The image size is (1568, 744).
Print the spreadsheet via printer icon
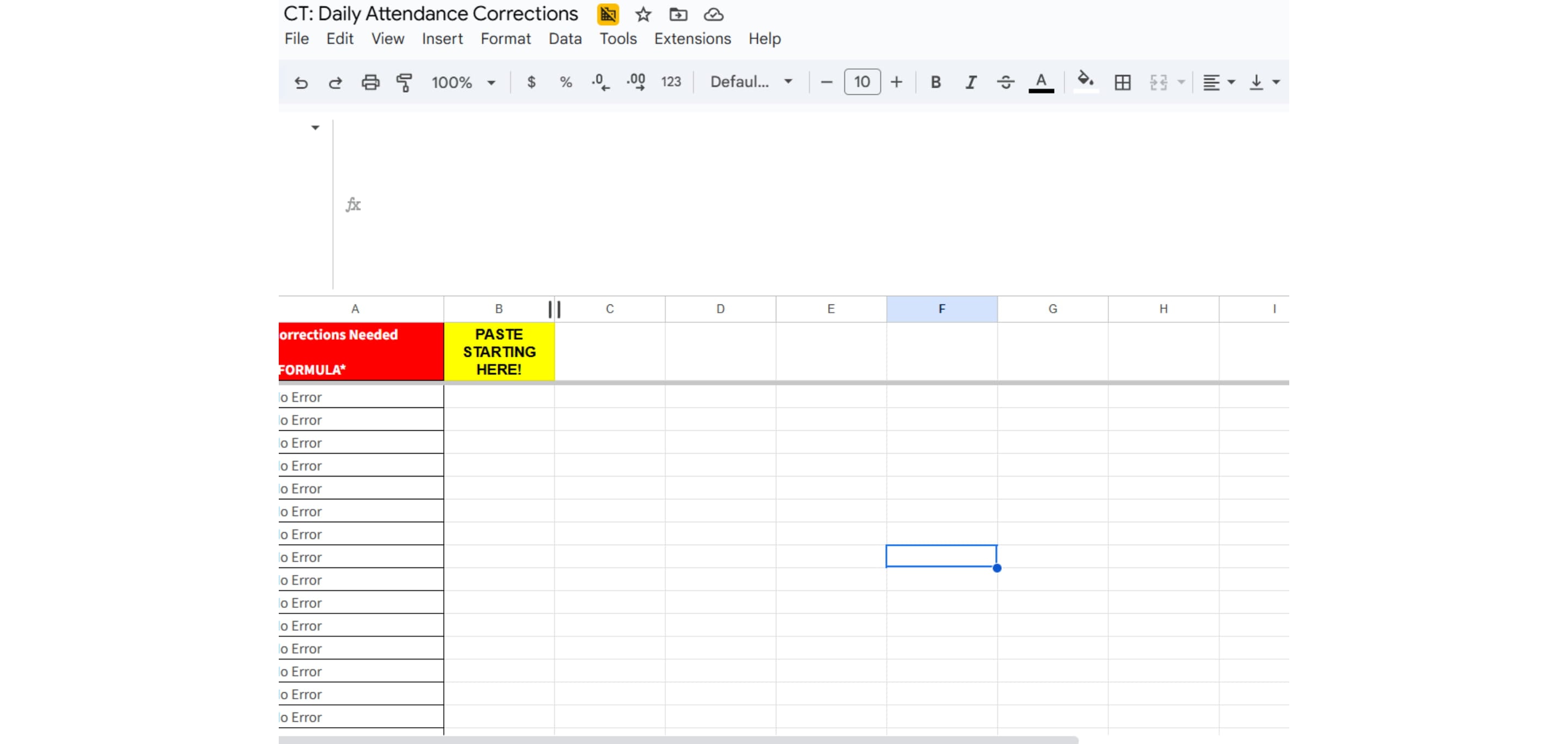(370, 82)
